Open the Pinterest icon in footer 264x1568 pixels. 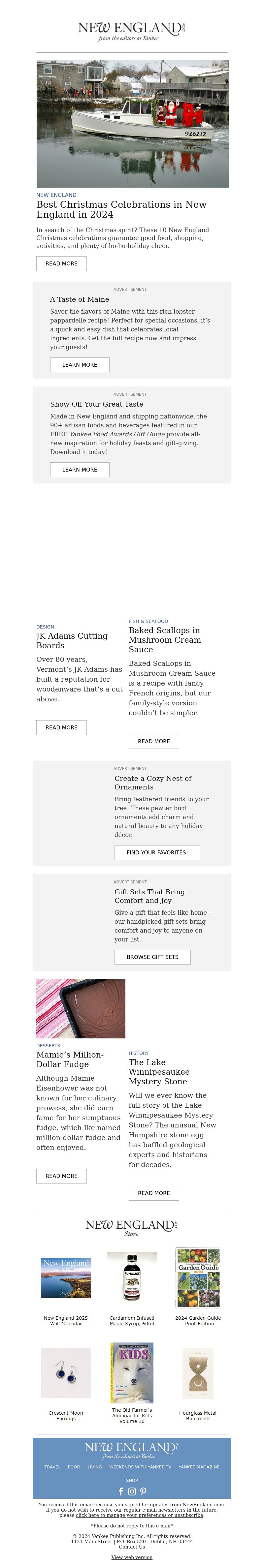[143, 1491]
